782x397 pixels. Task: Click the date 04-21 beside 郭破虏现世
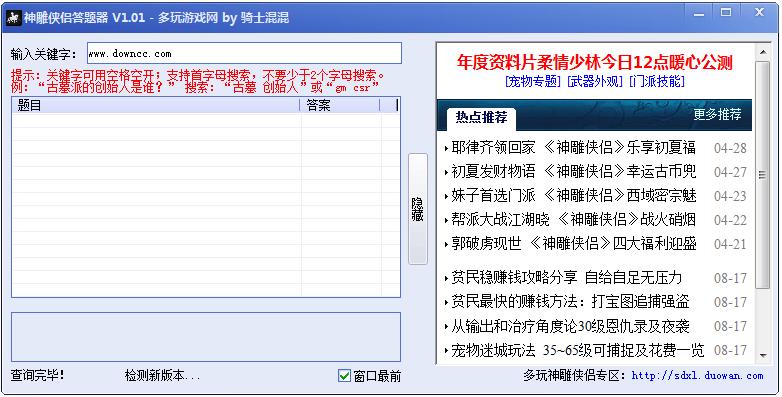click(730, 244)
